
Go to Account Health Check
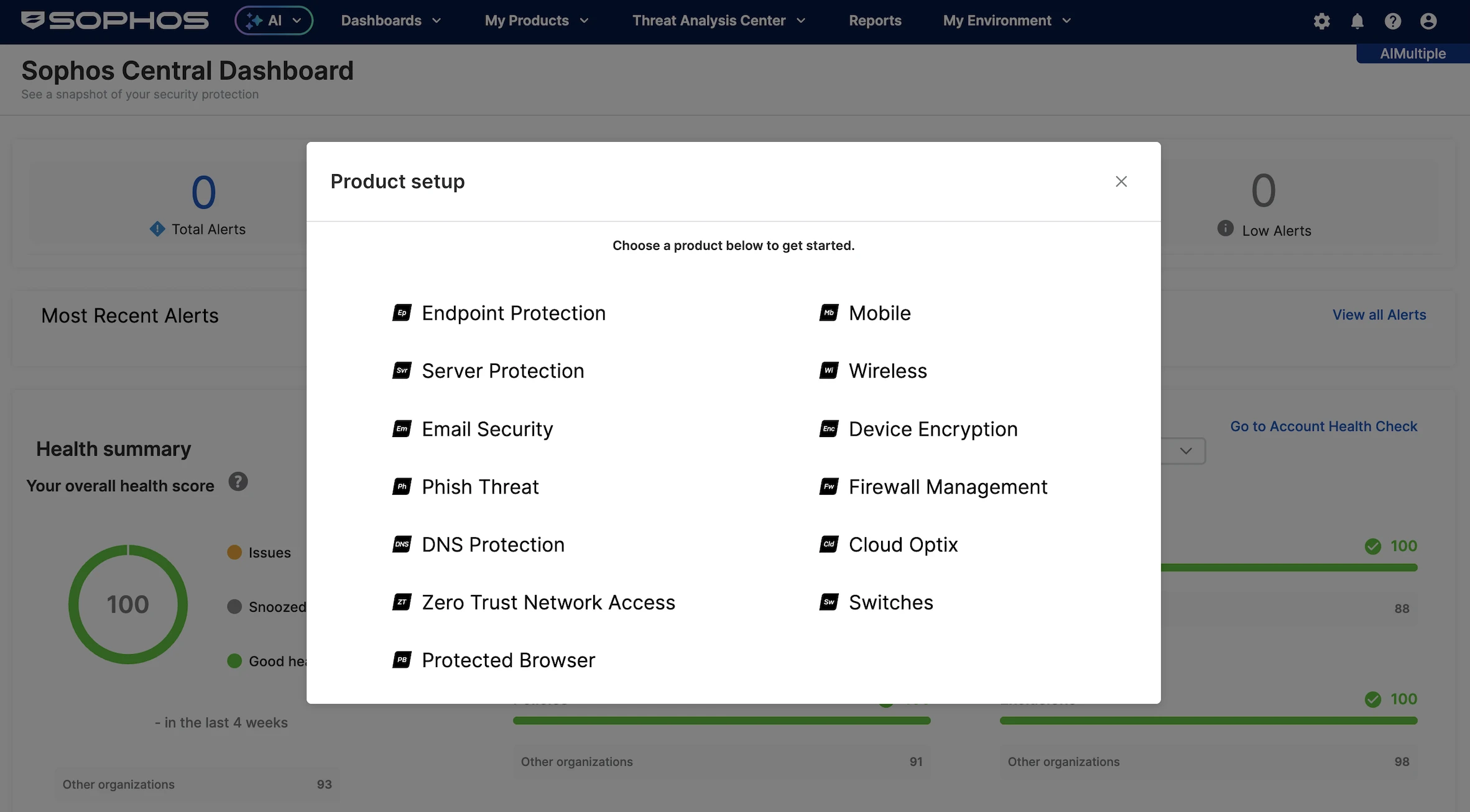(x=1324, y=426)
